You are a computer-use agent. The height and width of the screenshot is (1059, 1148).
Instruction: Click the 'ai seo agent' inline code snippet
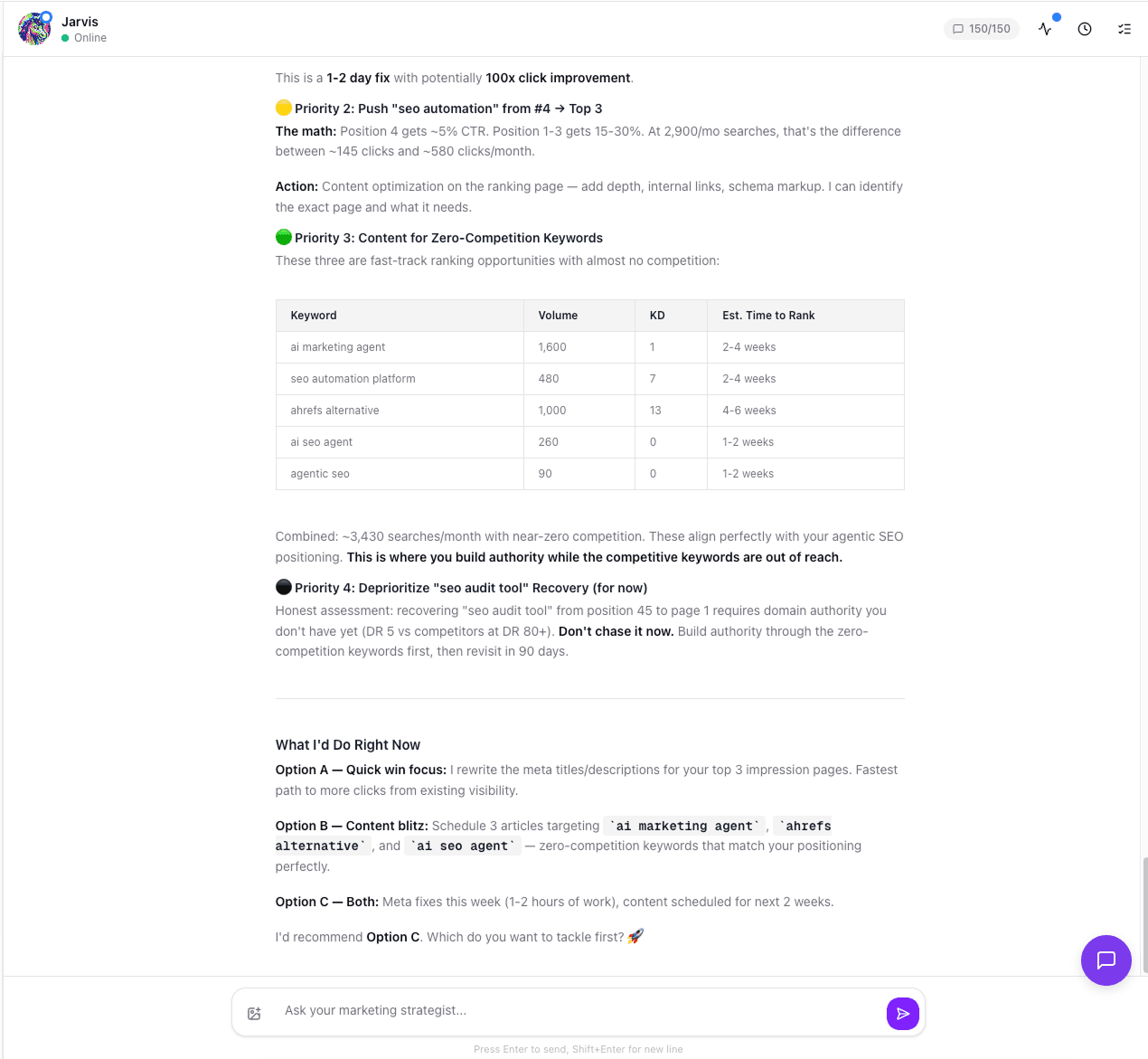coord(462,846)
